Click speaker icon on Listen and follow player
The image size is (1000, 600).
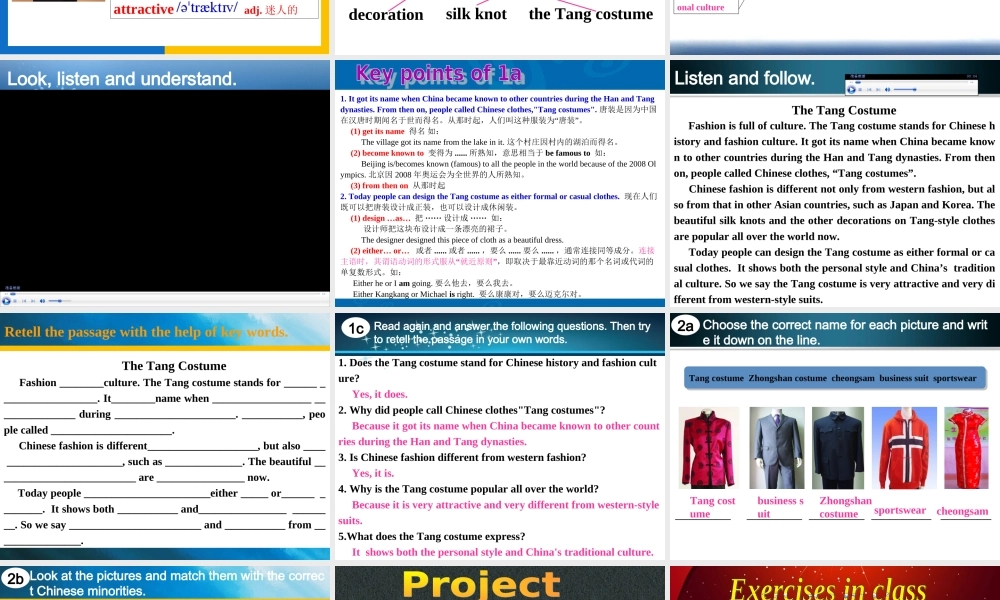(888, 89)
